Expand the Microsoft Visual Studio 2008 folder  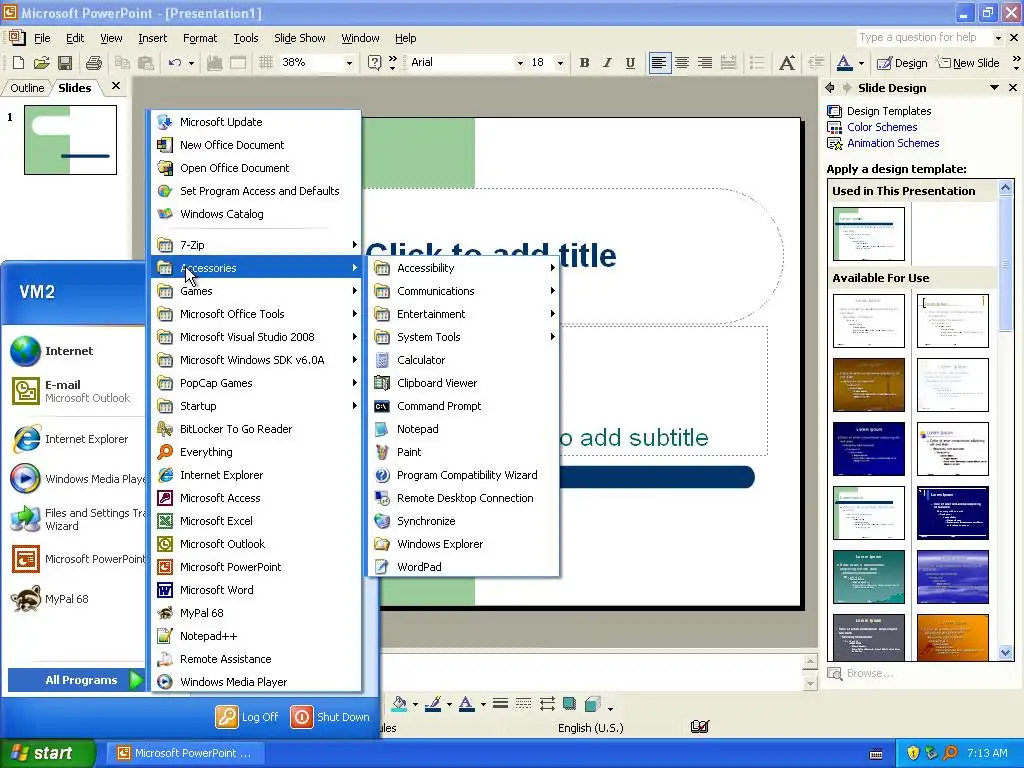[256, 337]
